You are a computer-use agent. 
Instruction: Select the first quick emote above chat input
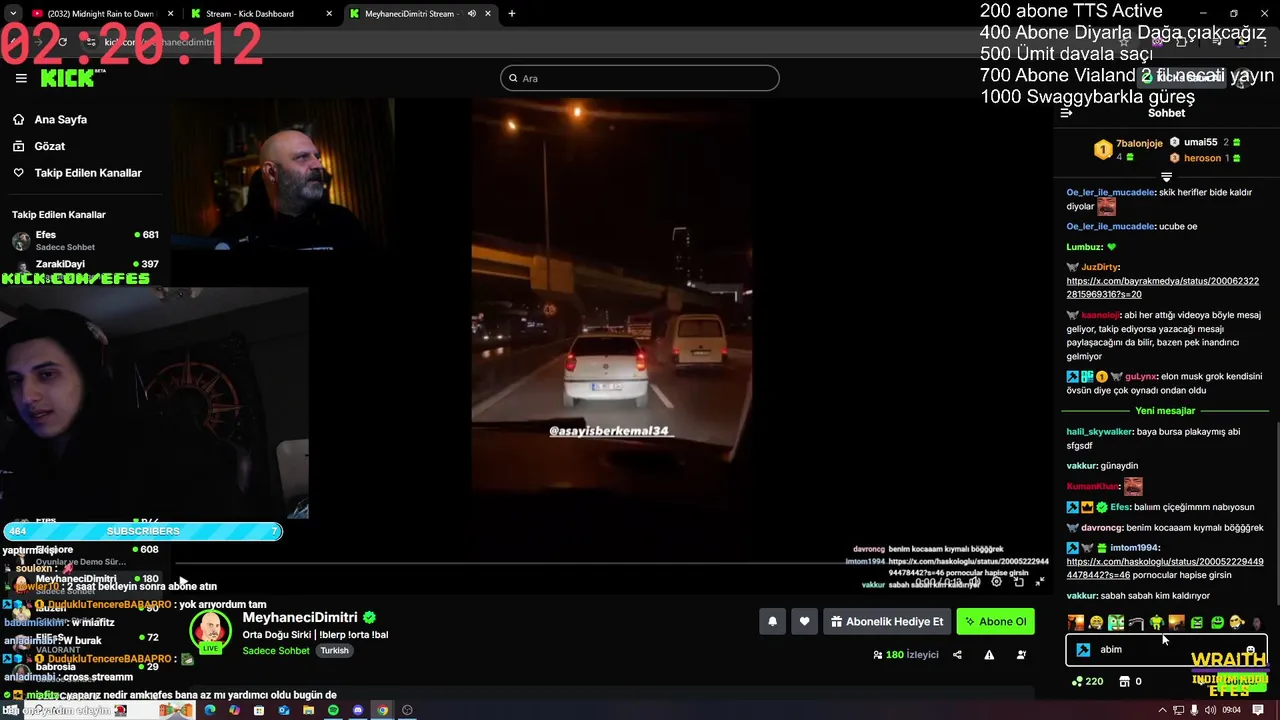point(1075,623)
